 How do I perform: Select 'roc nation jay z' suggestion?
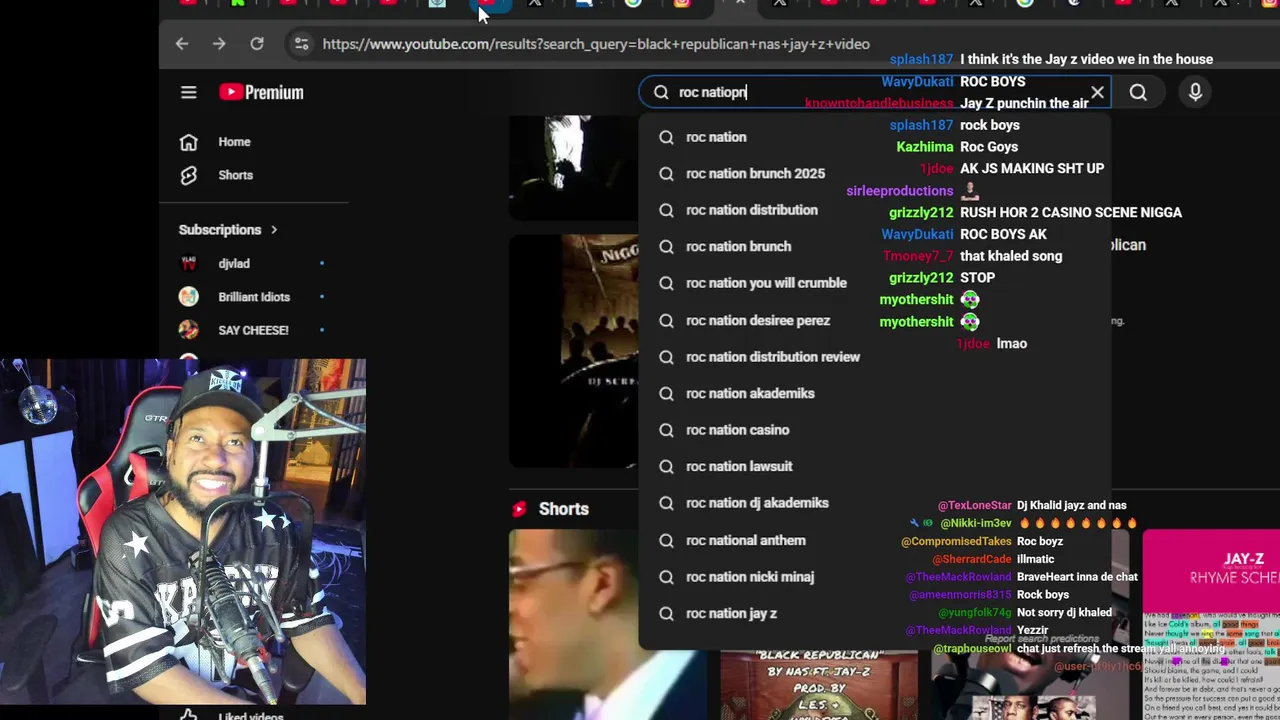pyautogui.click(x=875, y=613)
